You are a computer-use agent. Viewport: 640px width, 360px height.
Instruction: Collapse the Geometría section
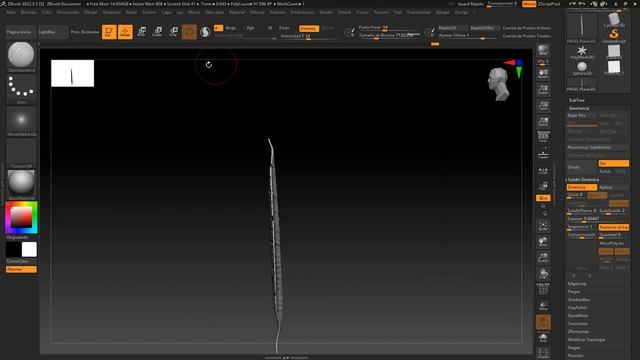pos(579,108)
